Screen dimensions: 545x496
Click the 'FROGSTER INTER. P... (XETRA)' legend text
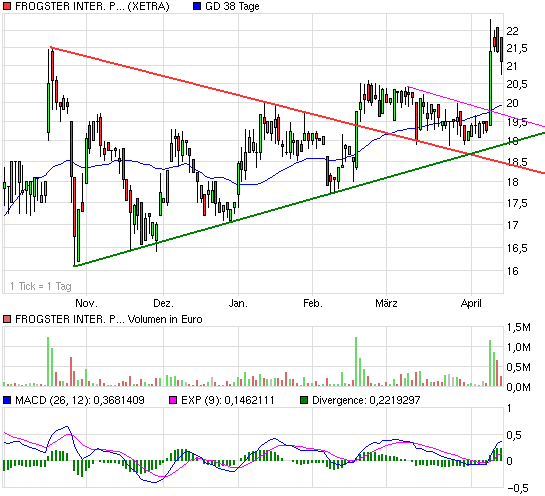tap(92, 7)
